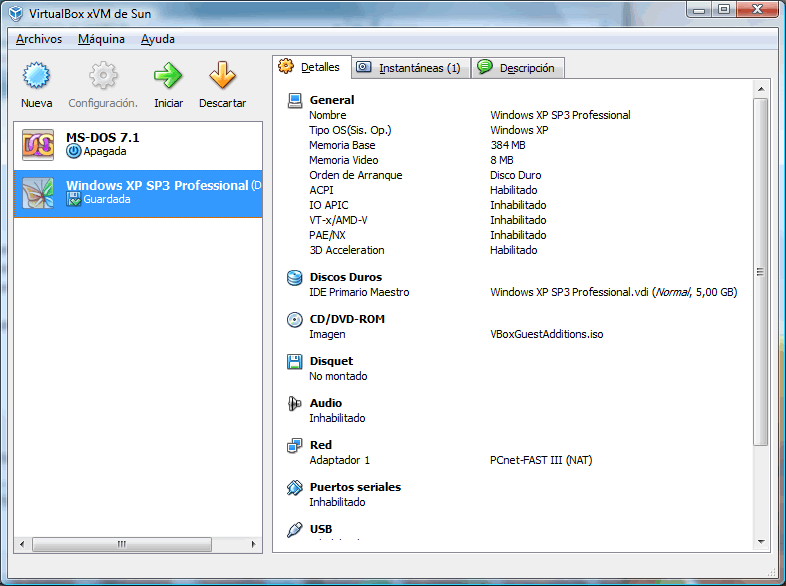This screenshot has height=586, width=786.
Task: Click the Disquet floppy icon
Action: tap(295, 361)
